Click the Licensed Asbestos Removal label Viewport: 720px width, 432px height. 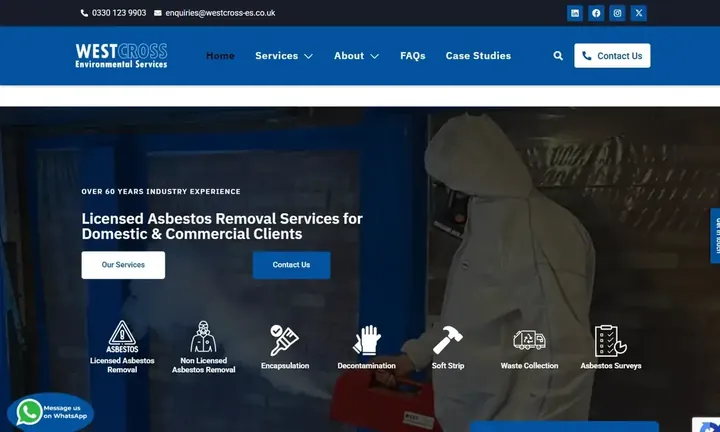[122, 365]
